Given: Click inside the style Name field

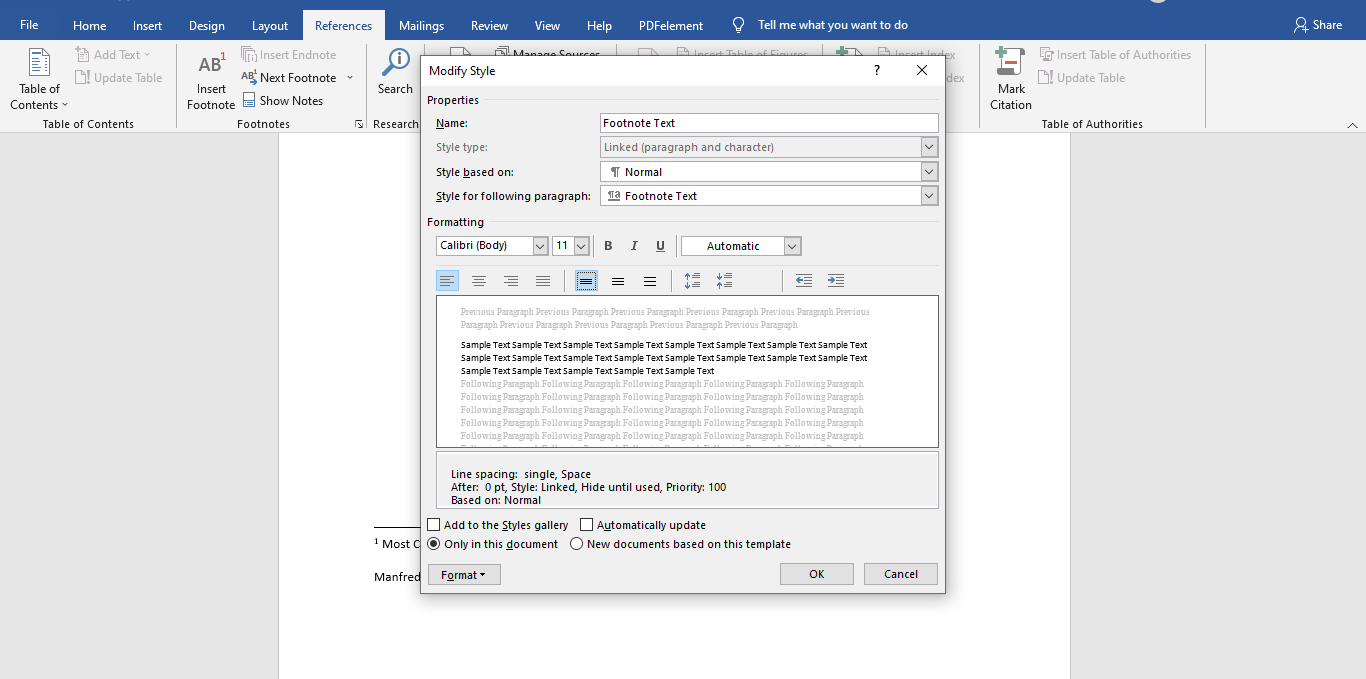Looking at the screenshot, I should click(x=768, y=122).
